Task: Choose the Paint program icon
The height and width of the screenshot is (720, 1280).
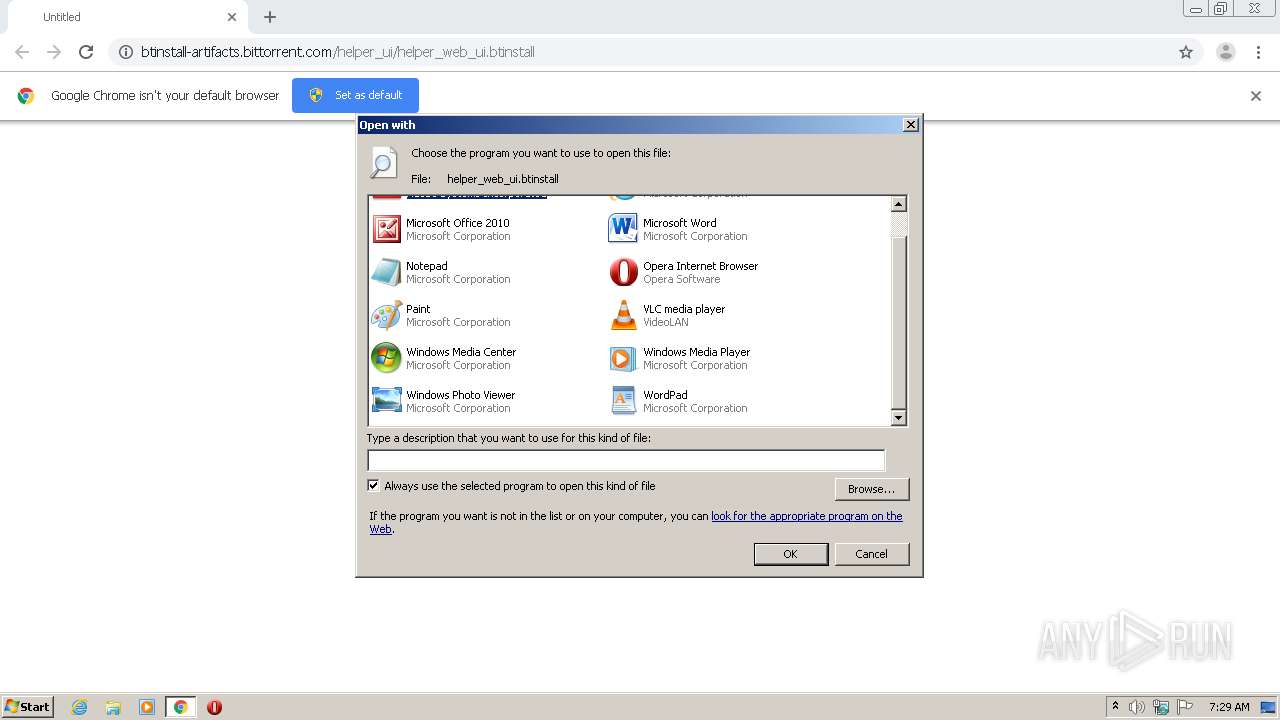Action: (x=386, y=315)
